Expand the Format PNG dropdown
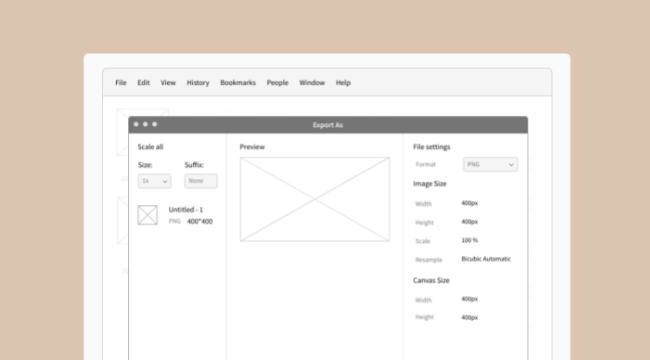Screen dimensions: 650x360 coord(490,164)
